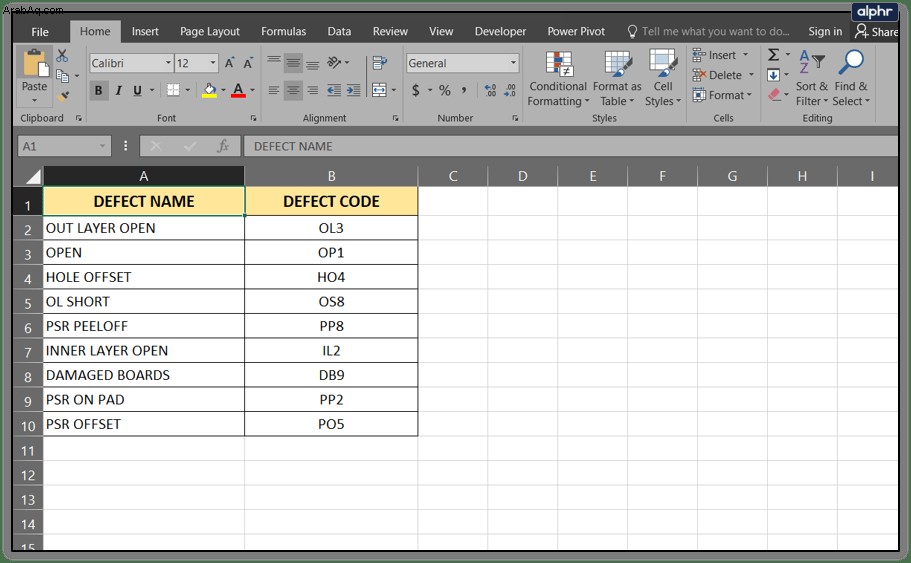Select column B header
The height and width of the screenshot is (563, 911).
tap(331, 176)
